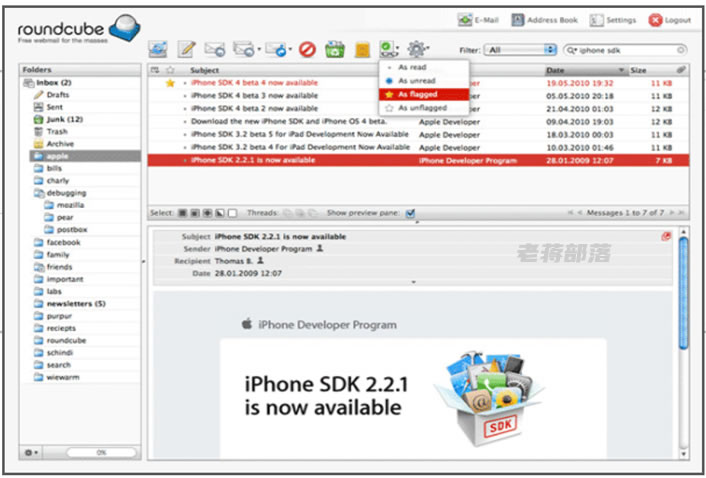Click the star column header icon

click(x=170, y=70)
